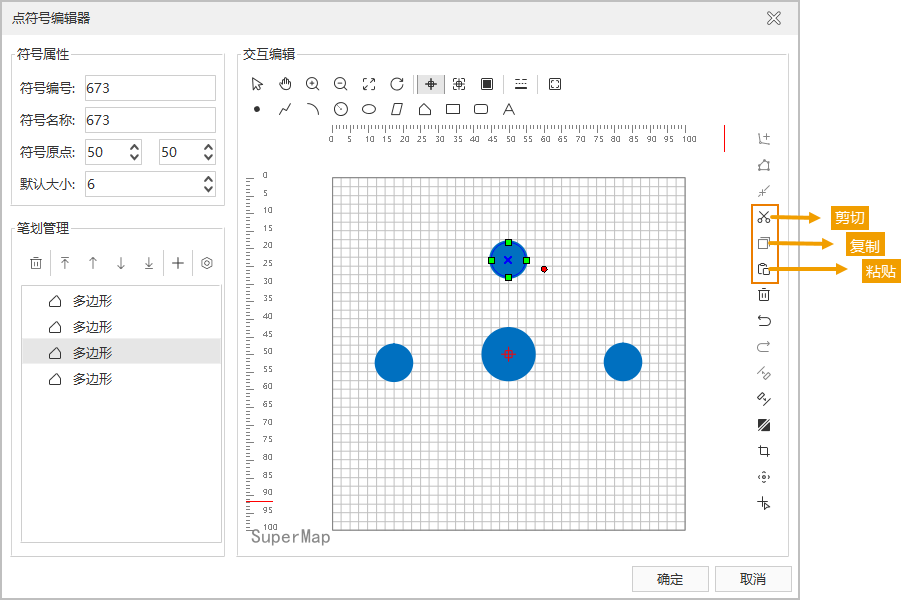Click the 确定 button

pyautogui.click(x=670, y=579)
